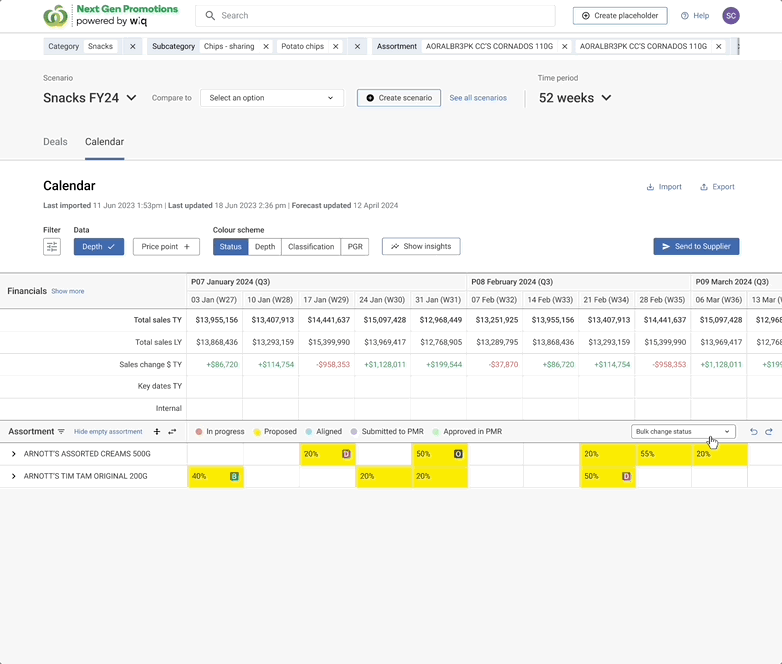782x664 pixels.
Task: Click the Aligned legend swatch
Action: [x=309, y=432]
